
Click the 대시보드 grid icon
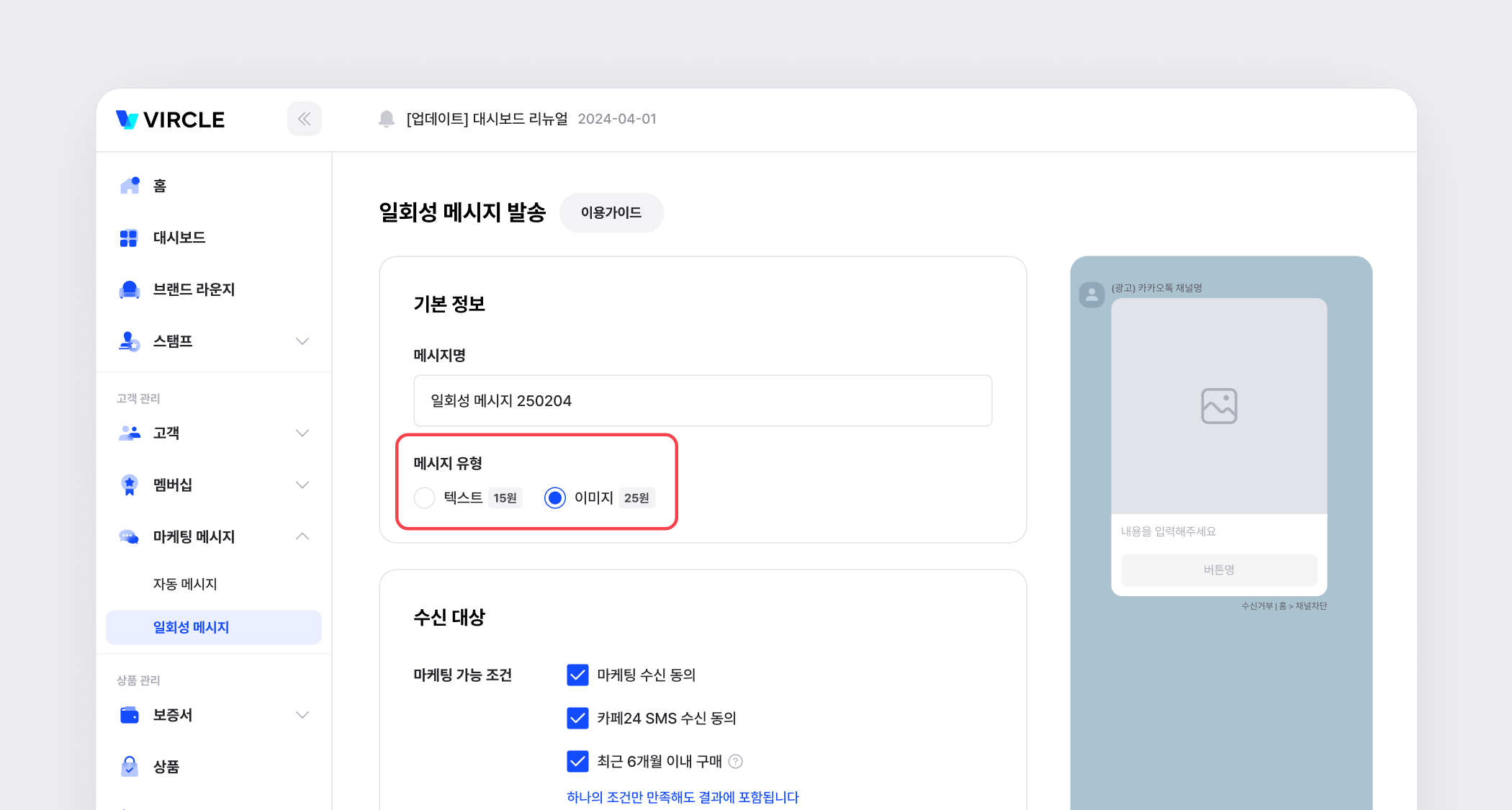[x=129, y=238]
